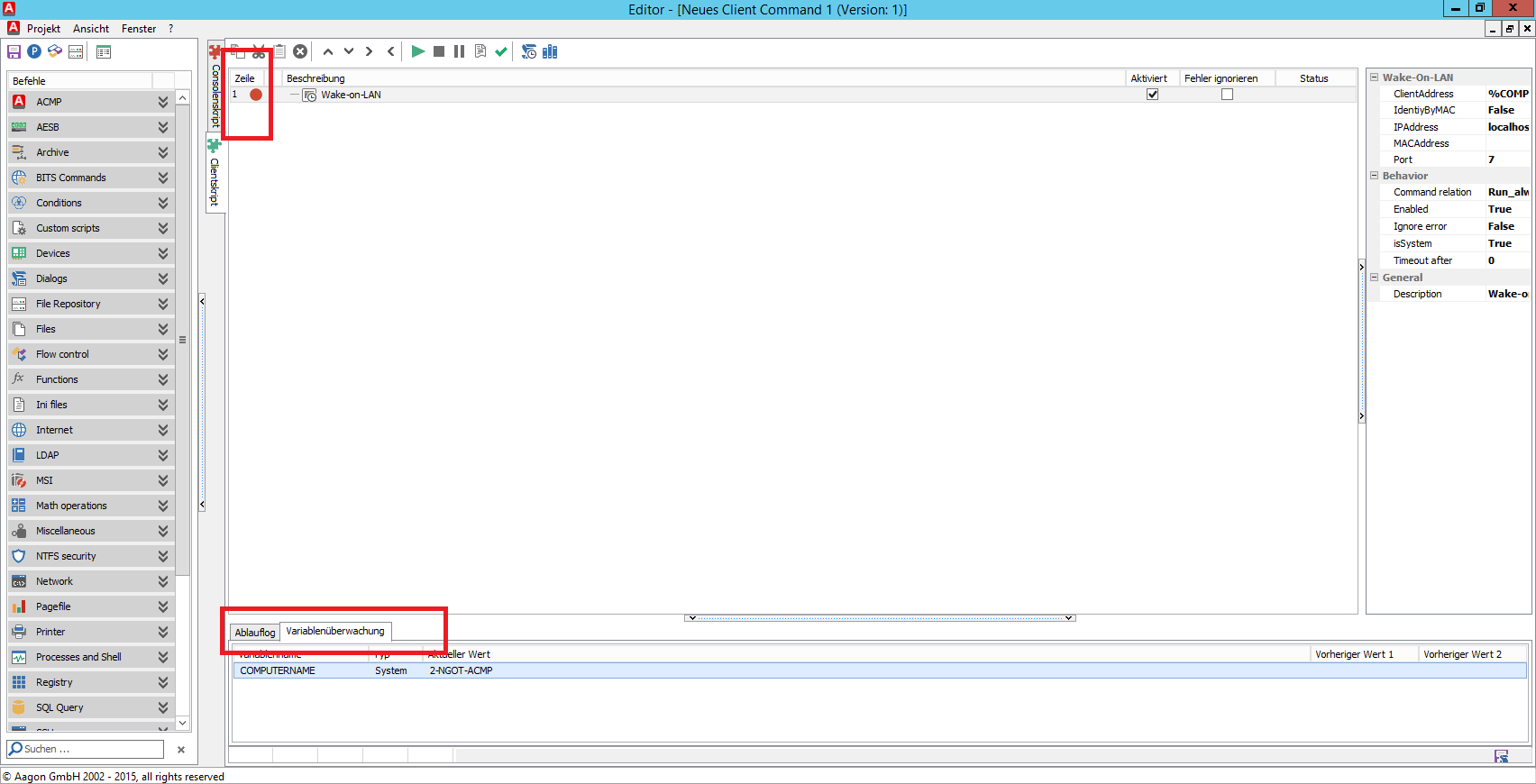Screen dimensions: 1536x784
Task: Move command up with the up arrow icon
Action: click(x=328, y=51)
